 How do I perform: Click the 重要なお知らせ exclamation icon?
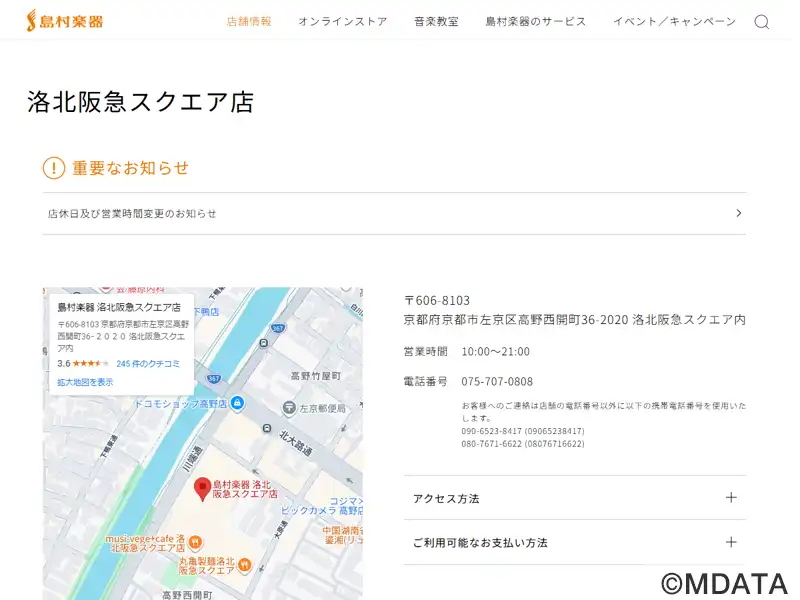54,168
